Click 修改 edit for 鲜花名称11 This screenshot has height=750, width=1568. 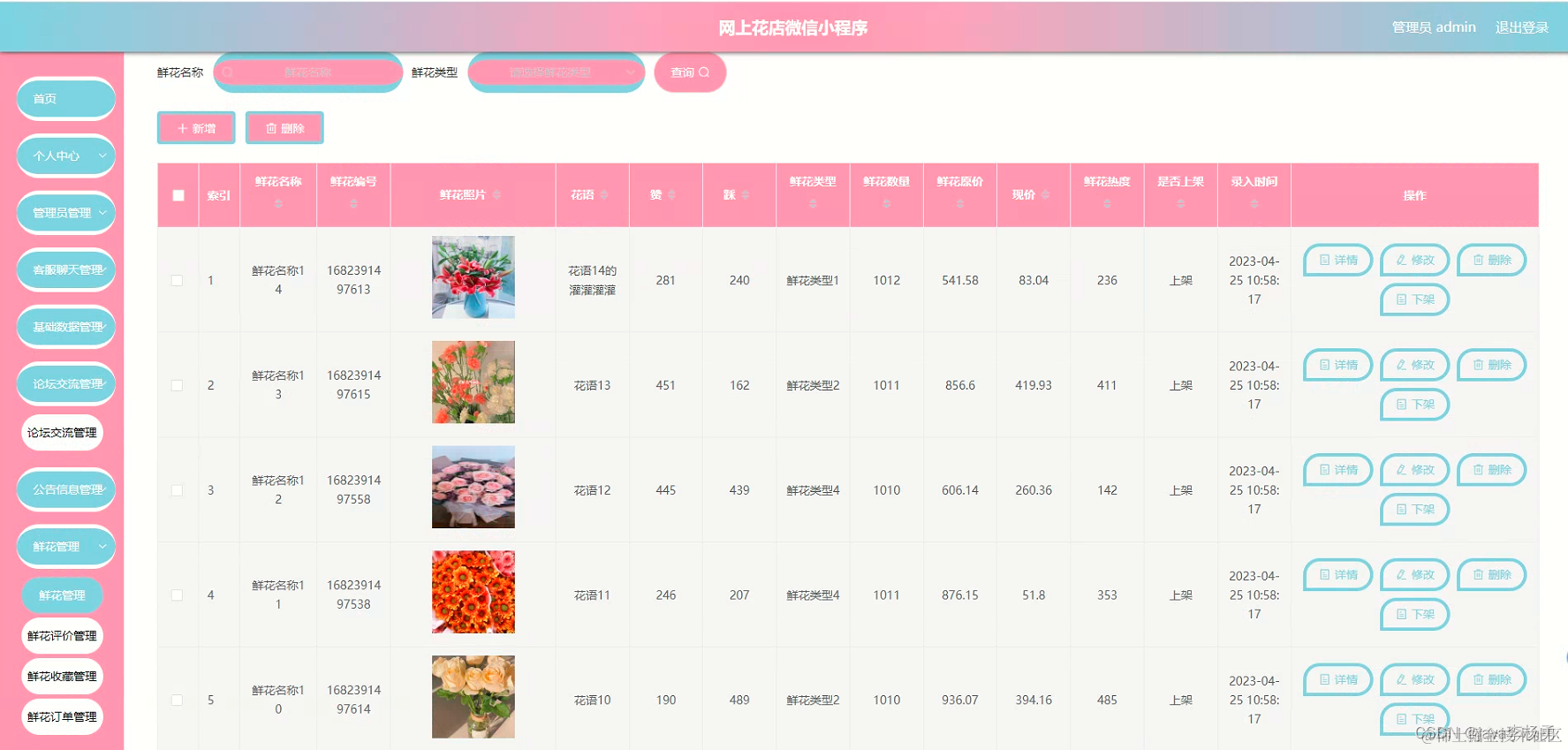(1415, 575)
